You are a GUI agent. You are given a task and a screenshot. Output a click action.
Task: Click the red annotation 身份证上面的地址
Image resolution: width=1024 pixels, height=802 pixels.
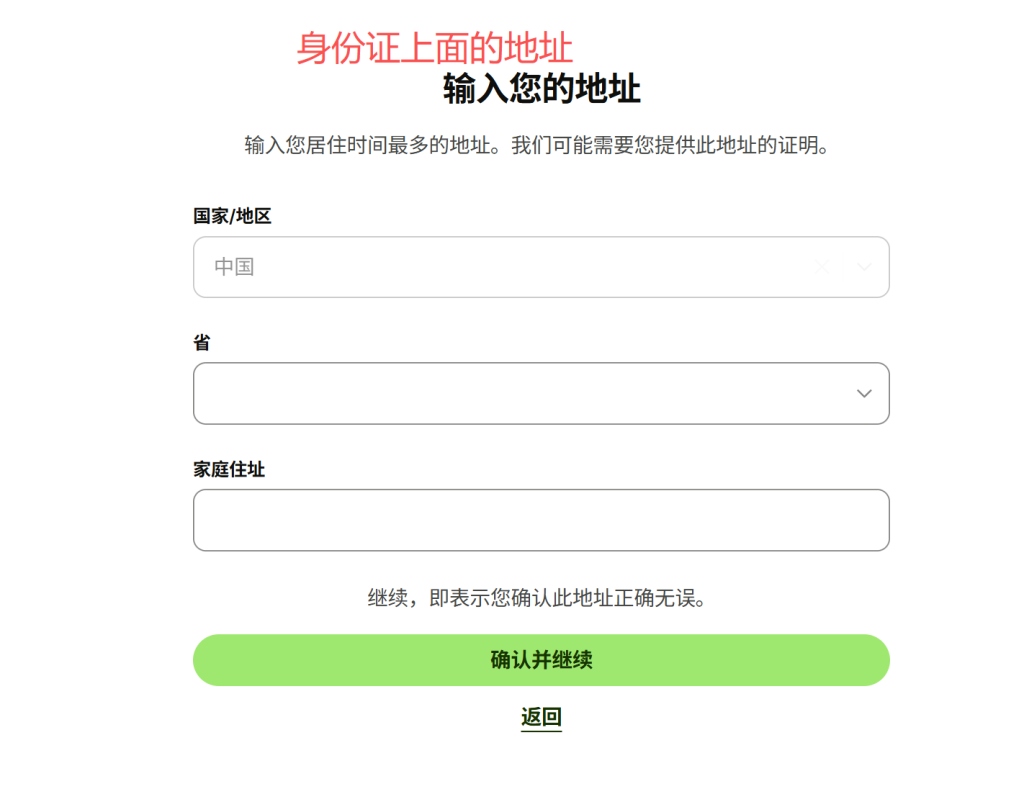[x=434, y=47]
